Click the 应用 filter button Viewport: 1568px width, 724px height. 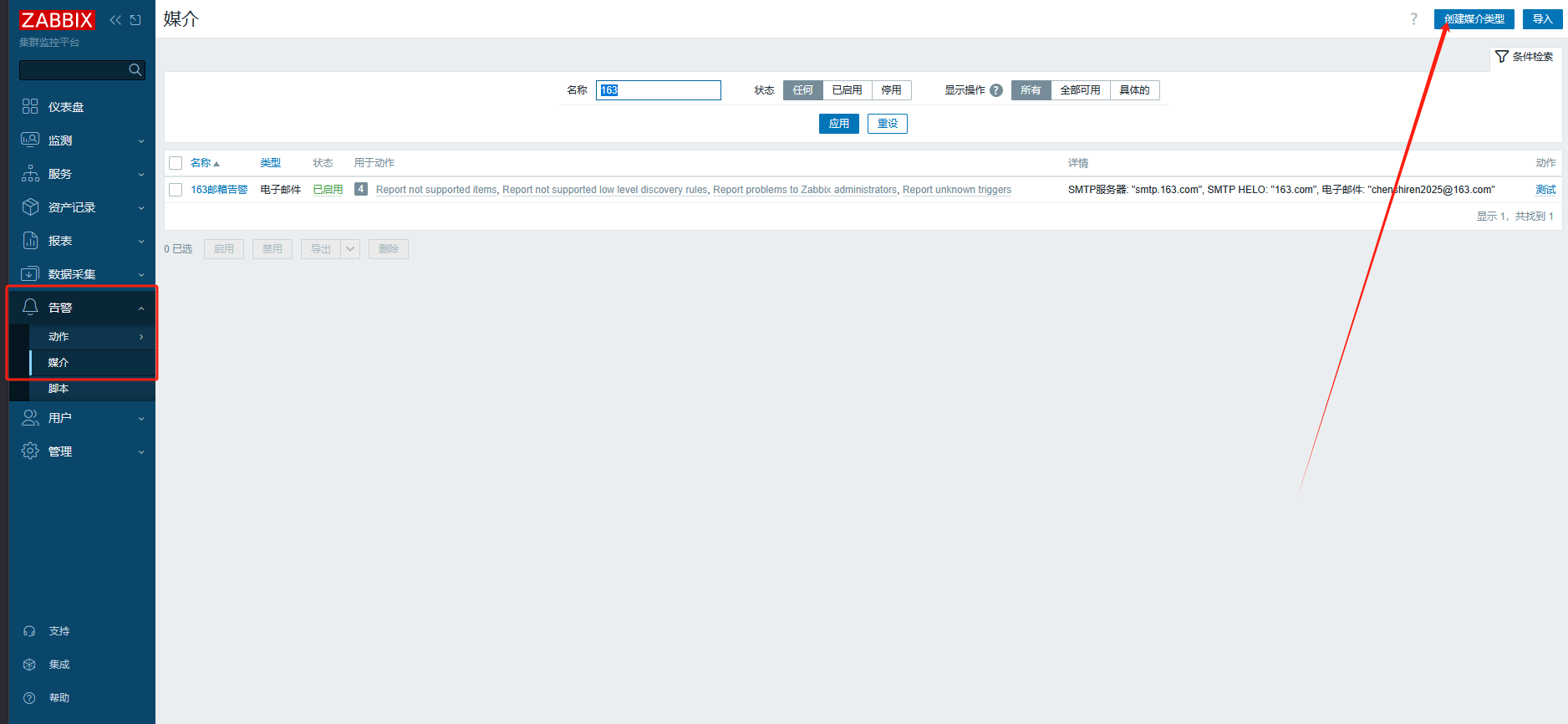pos(839,124)
